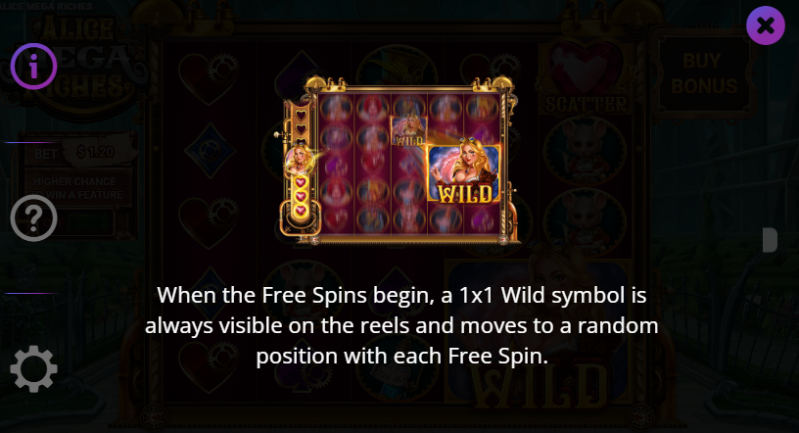This screenshot has width=799, height=433.
Task: Click the dimmed mouse character symbol under Scatter
Action: point(585,150)
